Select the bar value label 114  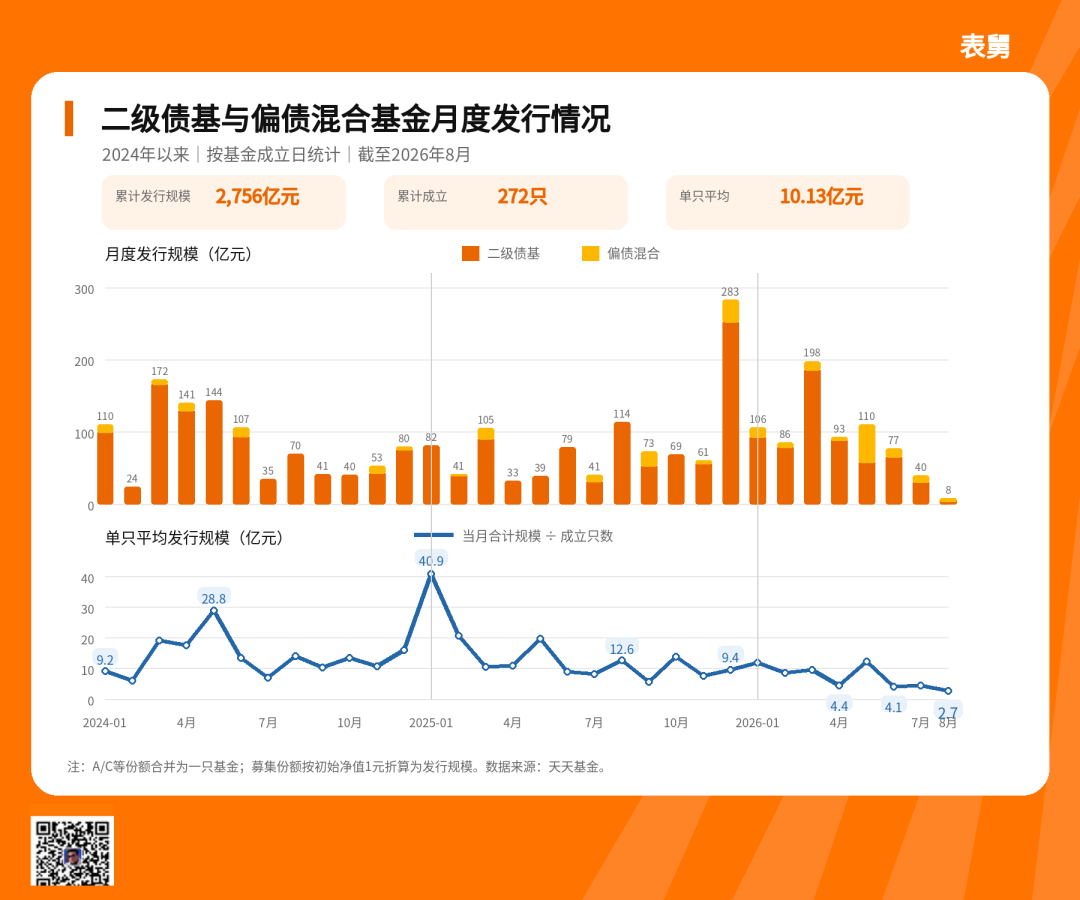click(x=621, y=413)
